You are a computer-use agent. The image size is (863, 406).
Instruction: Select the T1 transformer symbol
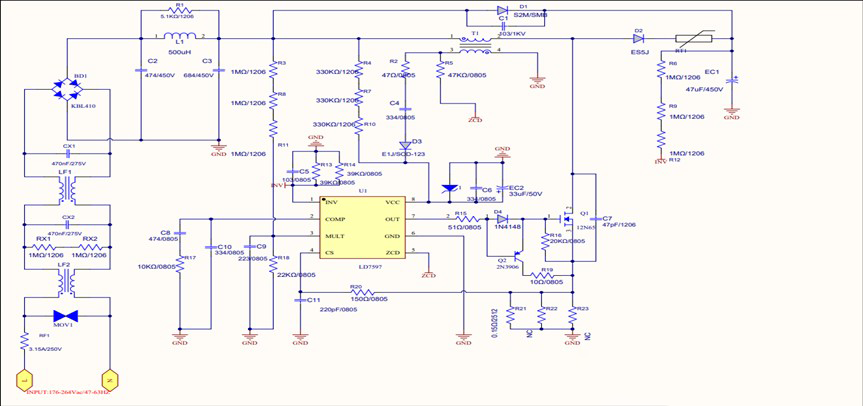tap(476, 46)
